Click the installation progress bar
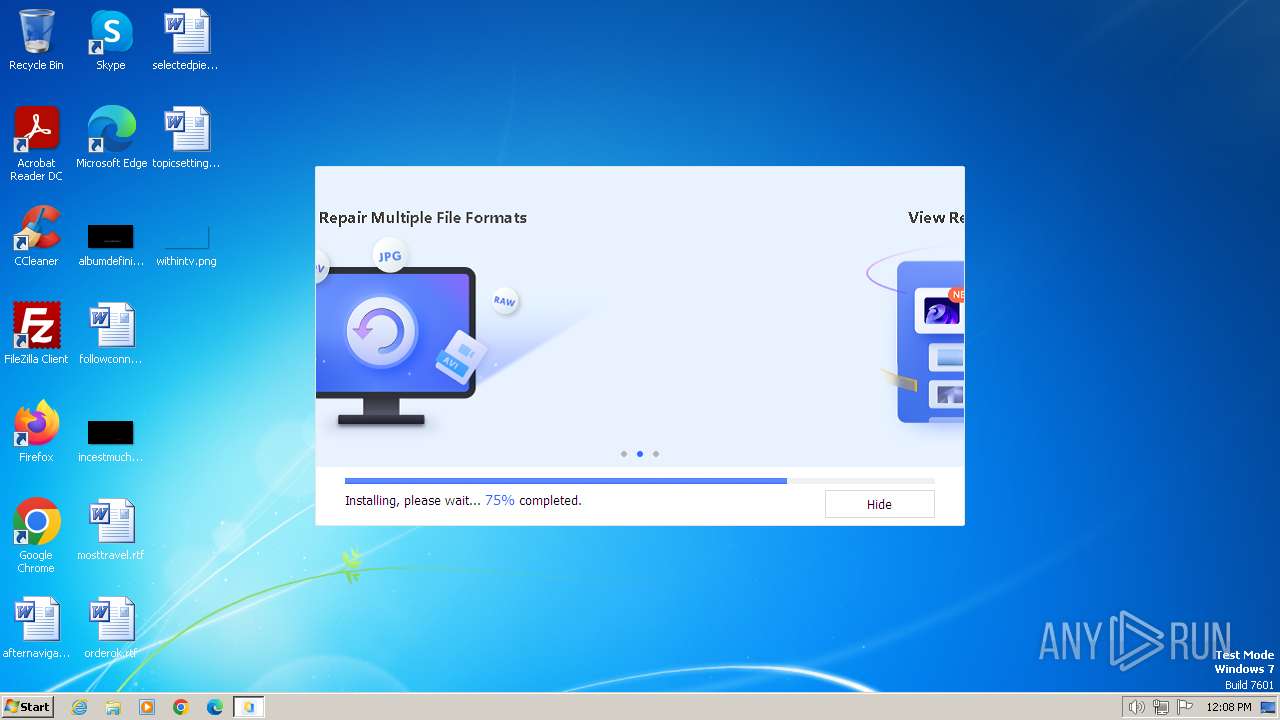Viewport: 1280px width, 720px height. [640, 481]
